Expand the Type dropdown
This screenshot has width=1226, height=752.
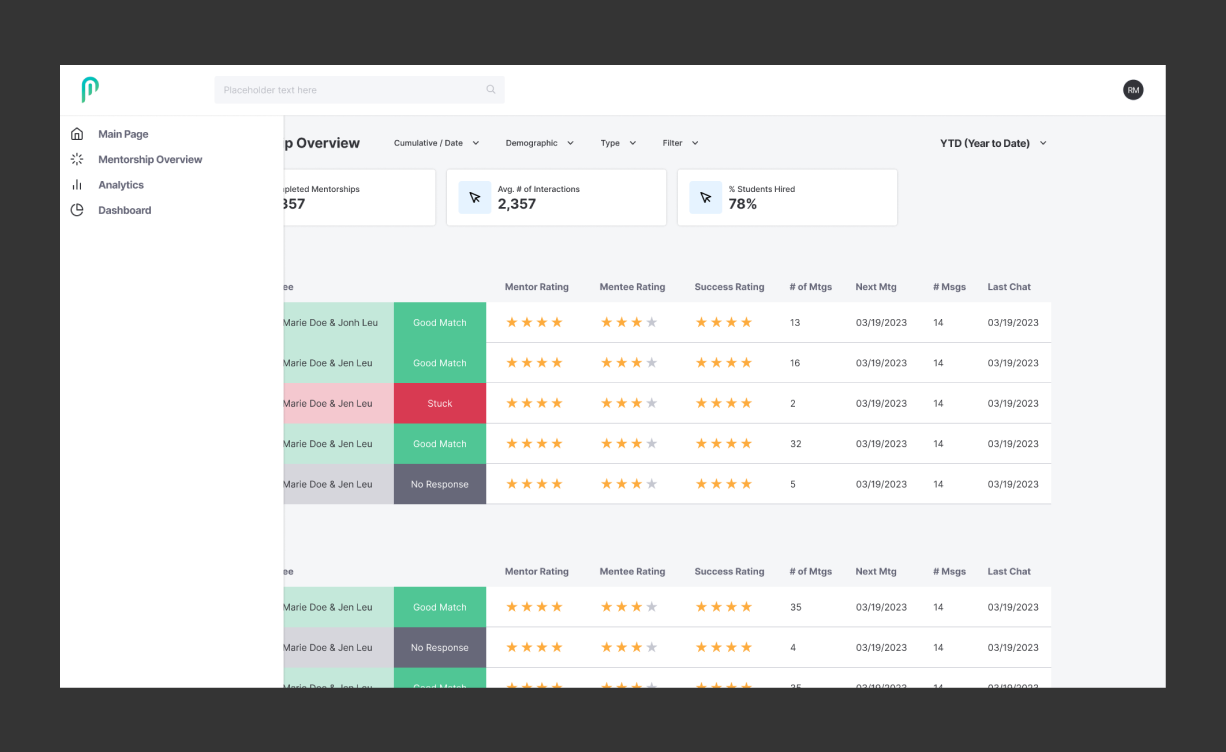618,143
